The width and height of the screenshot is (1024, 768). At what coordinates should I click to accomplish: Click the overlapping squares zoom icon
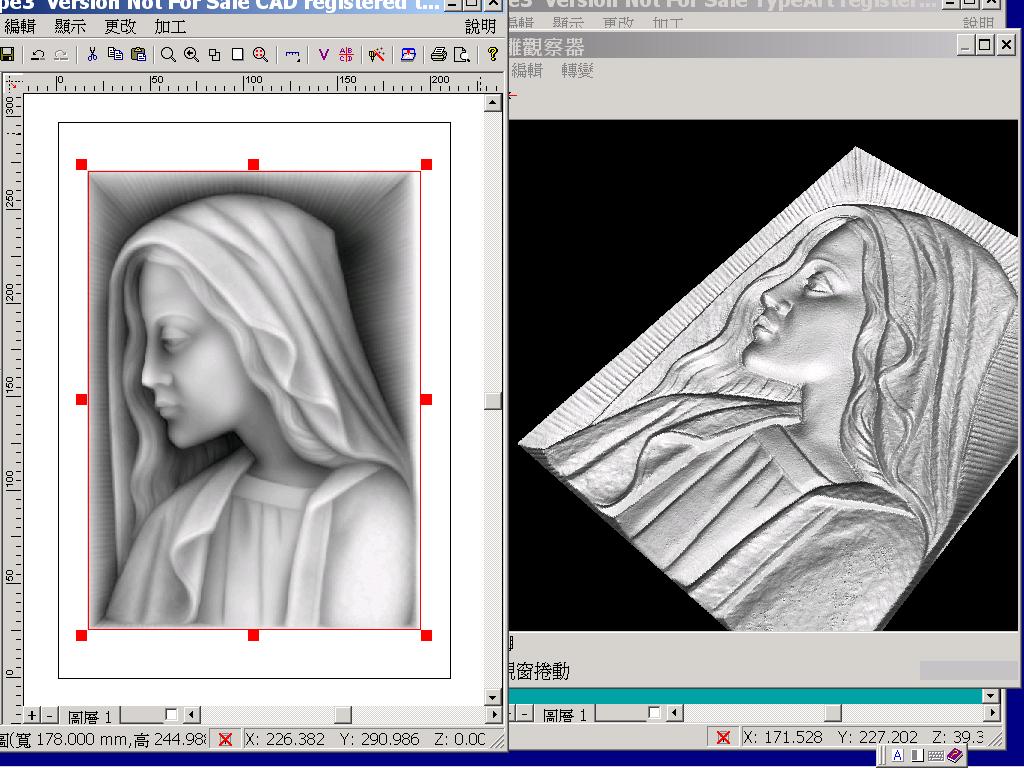coord(214,54)
